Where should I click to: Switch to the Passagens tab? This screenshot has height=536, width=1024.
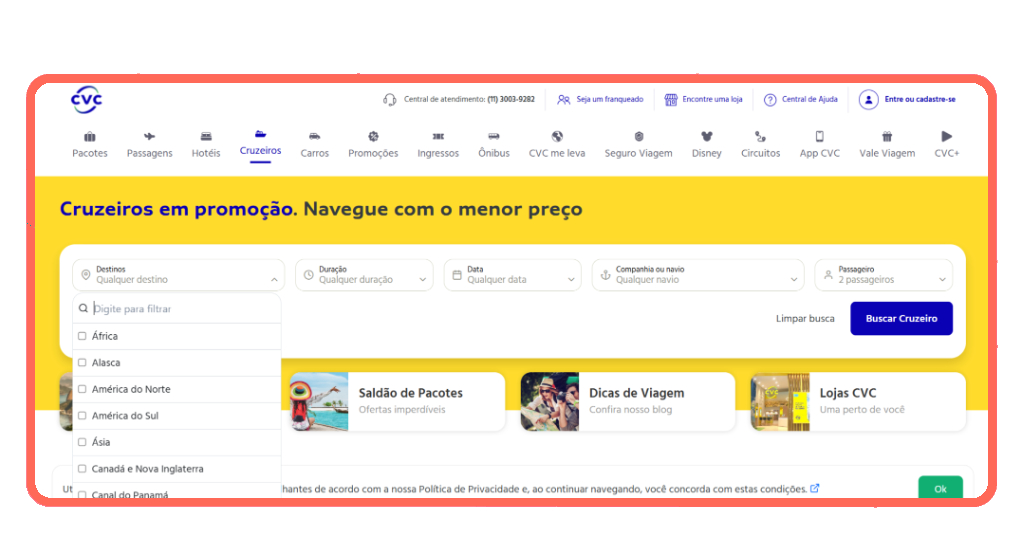click(150, 145)
